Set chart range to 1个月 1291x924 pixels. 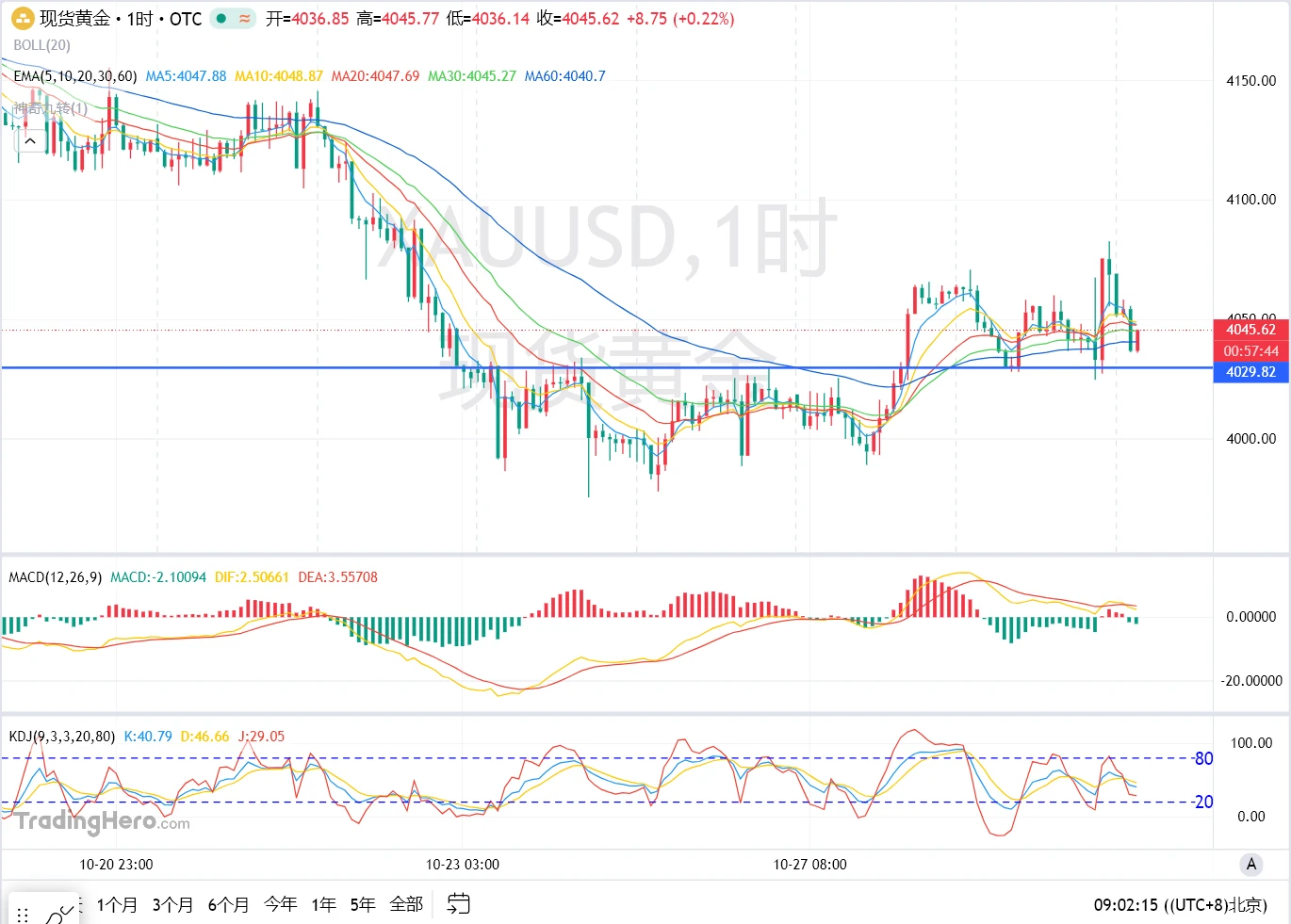(x=117, y=904)
